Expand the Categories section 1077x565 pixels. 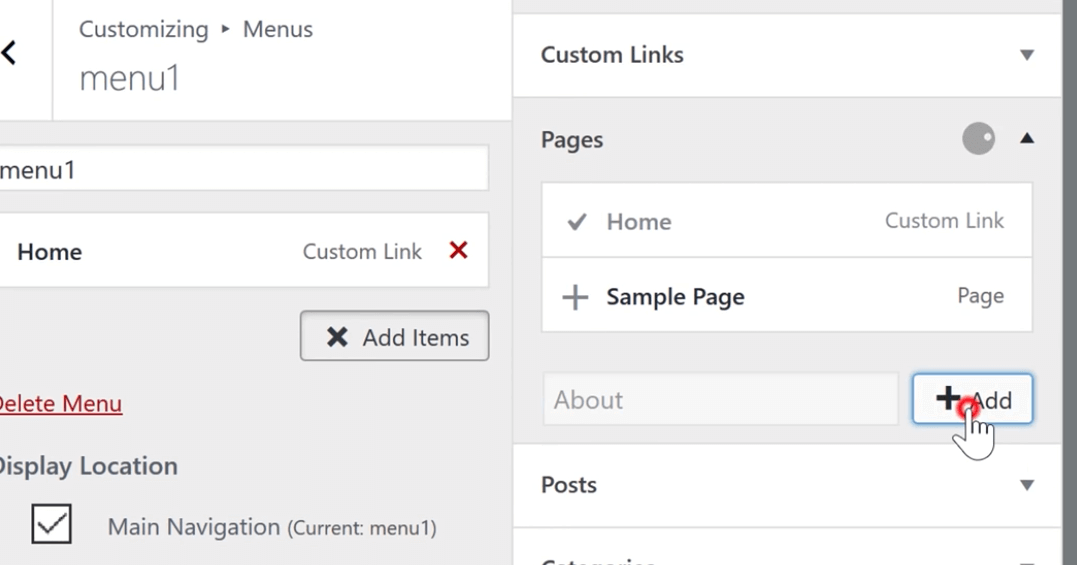[x=1026, y=562]
